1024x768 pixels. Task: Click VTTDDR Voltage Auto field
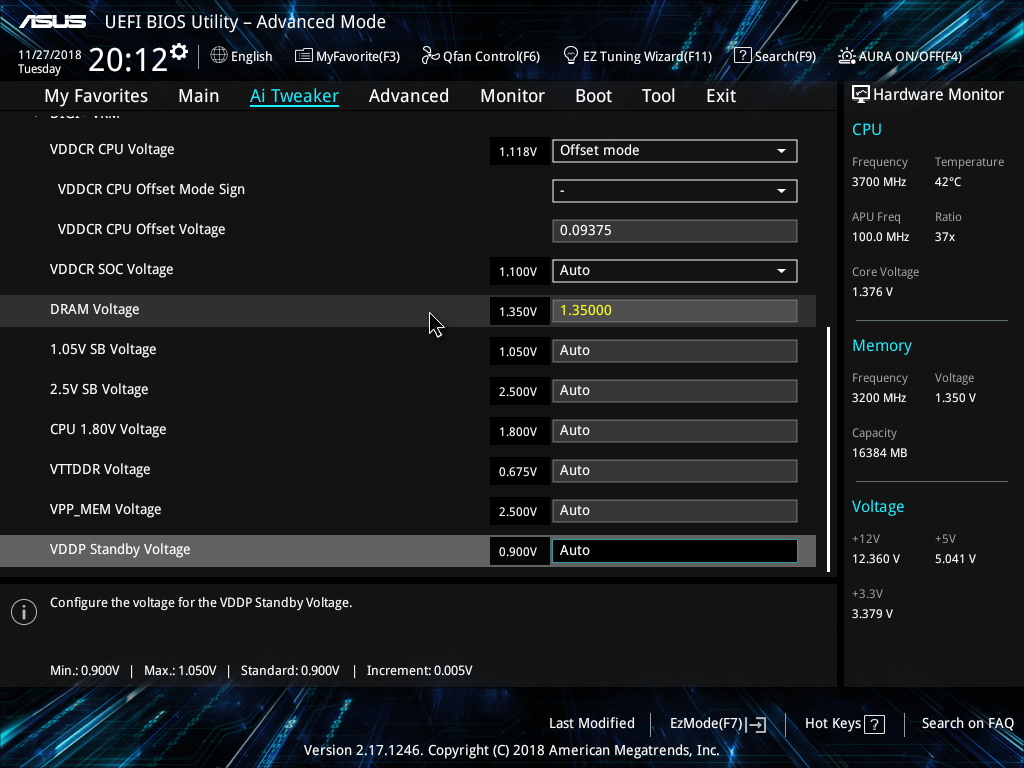[675, 471]
